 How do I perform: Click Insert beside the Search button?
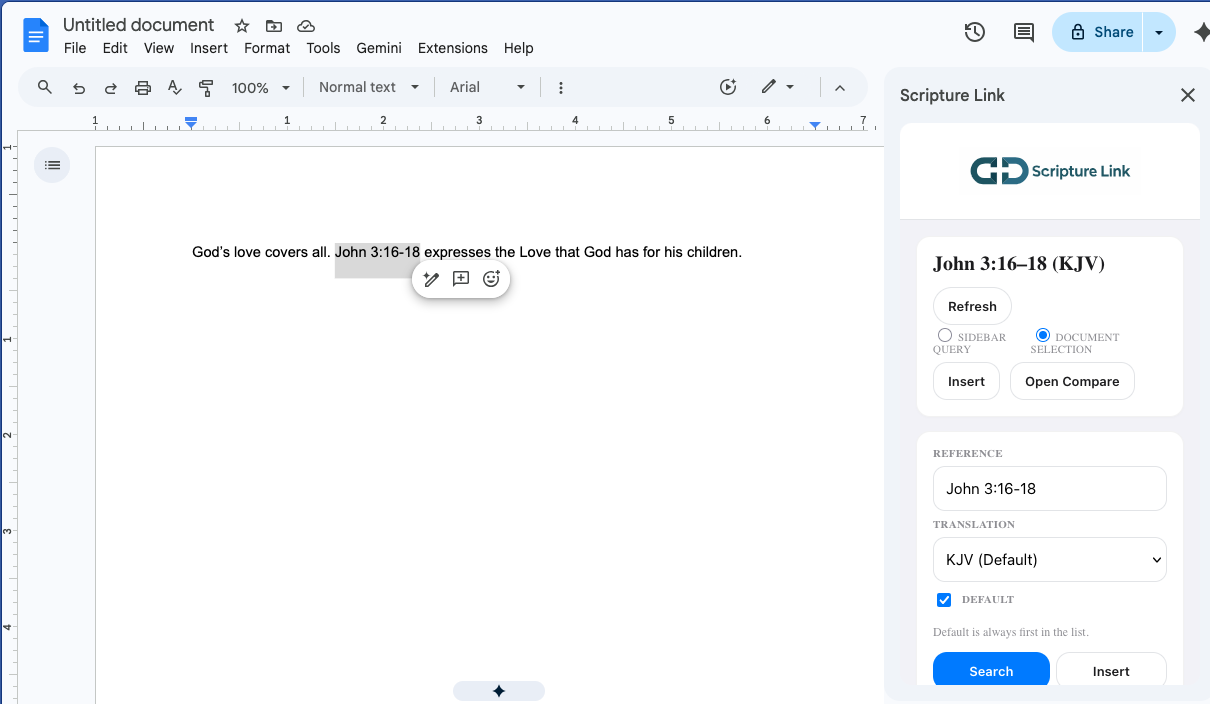click(x=1111, y=670)
